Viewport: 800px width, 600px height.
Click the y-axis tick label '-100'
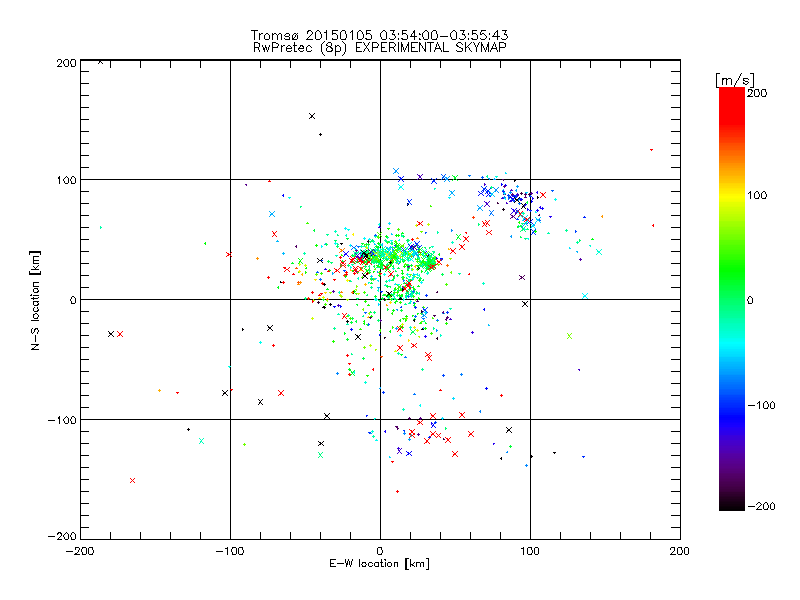coord(62,420)
